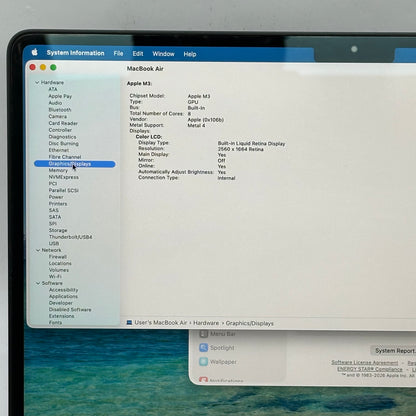Viewport: 416px width, 416px height.
Task: Click the Built-in Liquid Retina Display value
Action: coord(251,144)
